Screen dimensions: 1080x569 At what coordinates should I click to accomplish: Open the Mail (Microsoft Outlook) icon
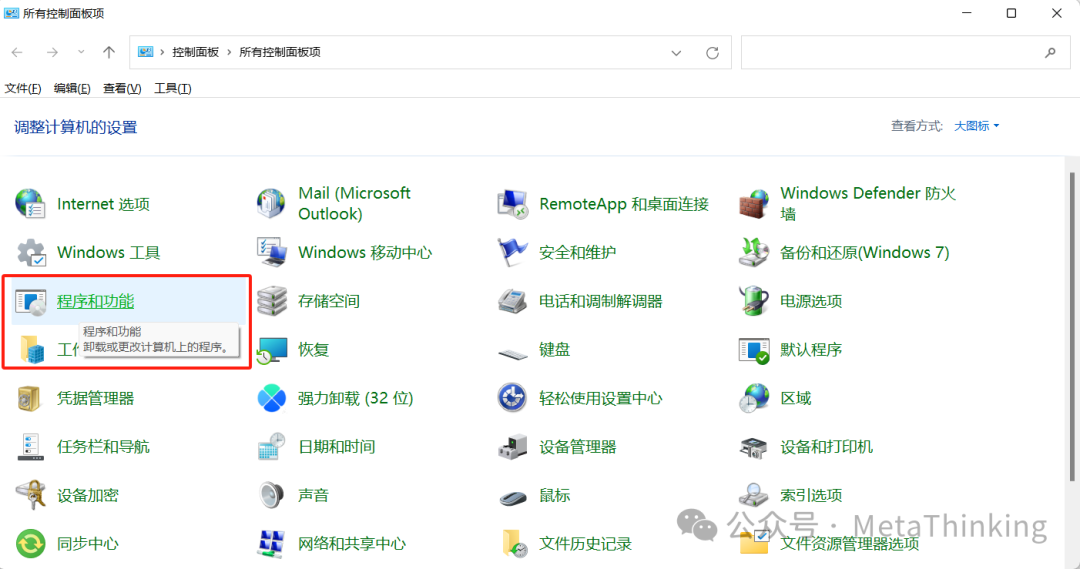point(271,204)
